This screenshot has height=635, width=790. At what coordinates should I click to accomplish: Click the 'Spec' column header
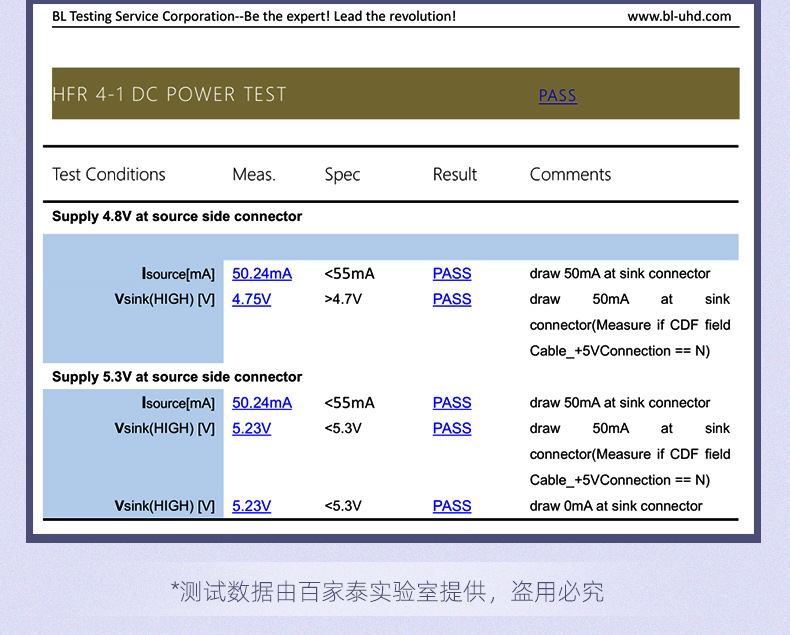point(342,175)
